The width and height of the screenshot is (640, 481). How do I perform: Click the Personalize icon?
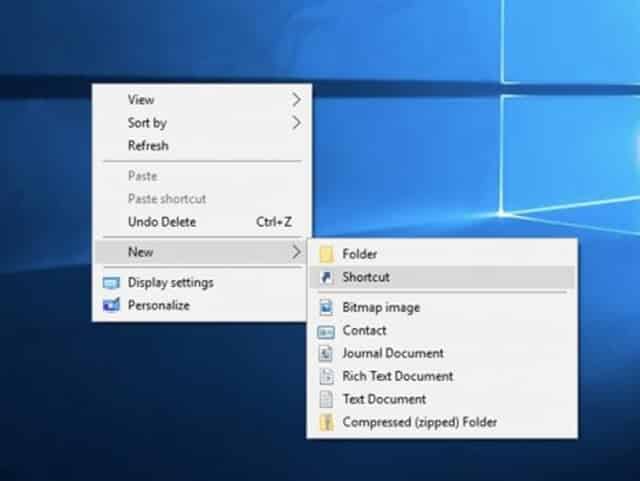click(x=110, y=306)
